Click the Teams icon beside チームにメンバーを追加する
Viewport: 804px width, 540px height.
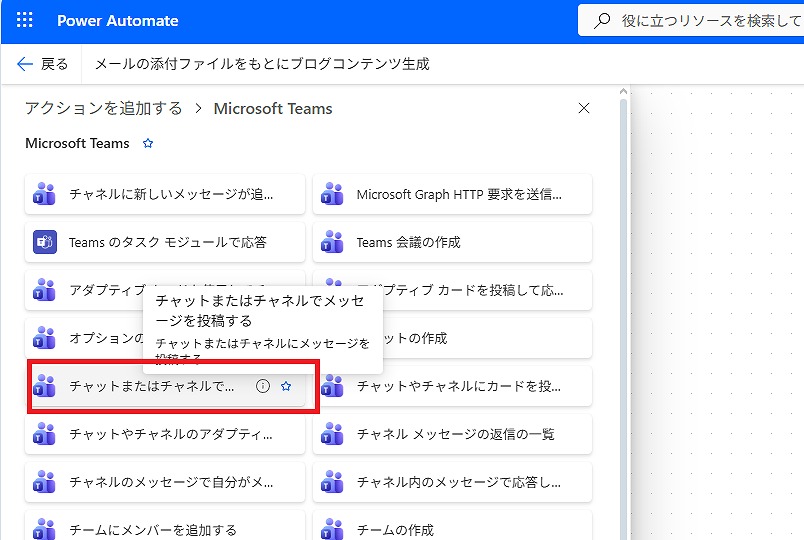click(45, 528)
